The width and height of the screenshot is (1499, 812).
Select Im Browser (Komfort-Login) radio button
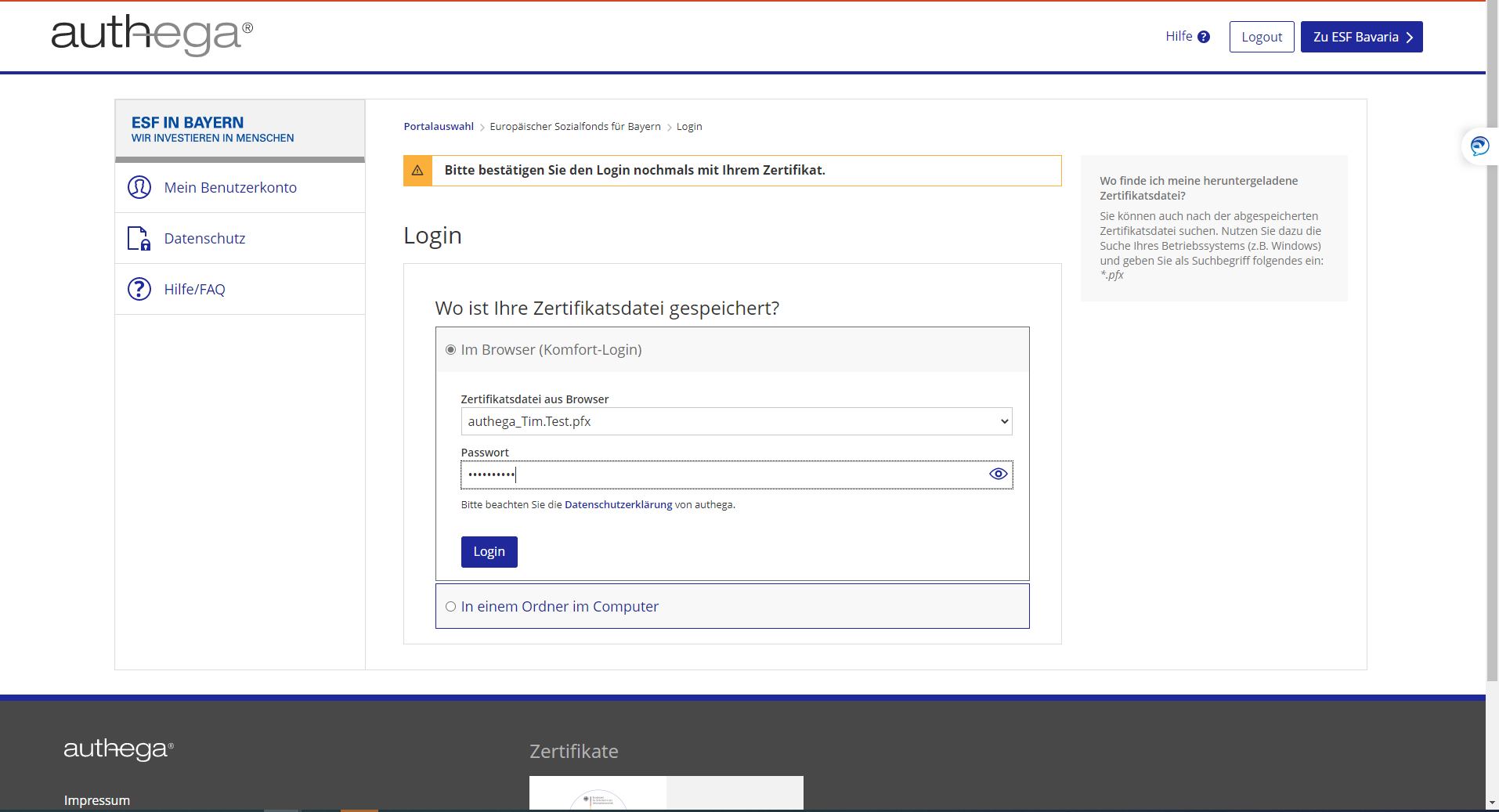click(x=450, y=350)
